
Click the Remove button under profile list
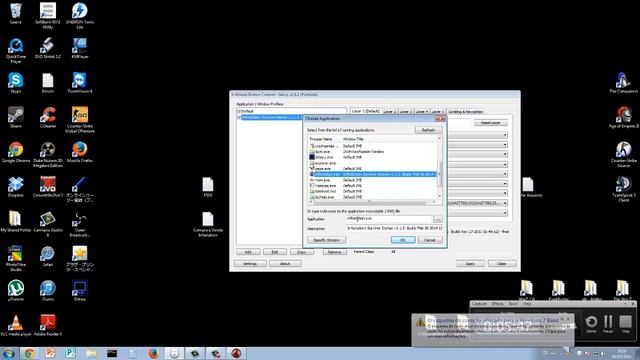tap(334, 252)
